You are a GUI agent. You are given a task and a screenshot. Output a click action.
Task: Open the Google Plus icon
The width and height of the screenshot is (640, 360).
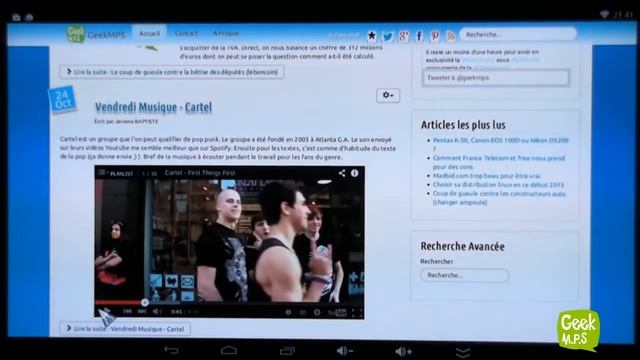click(x=404, y=36)
